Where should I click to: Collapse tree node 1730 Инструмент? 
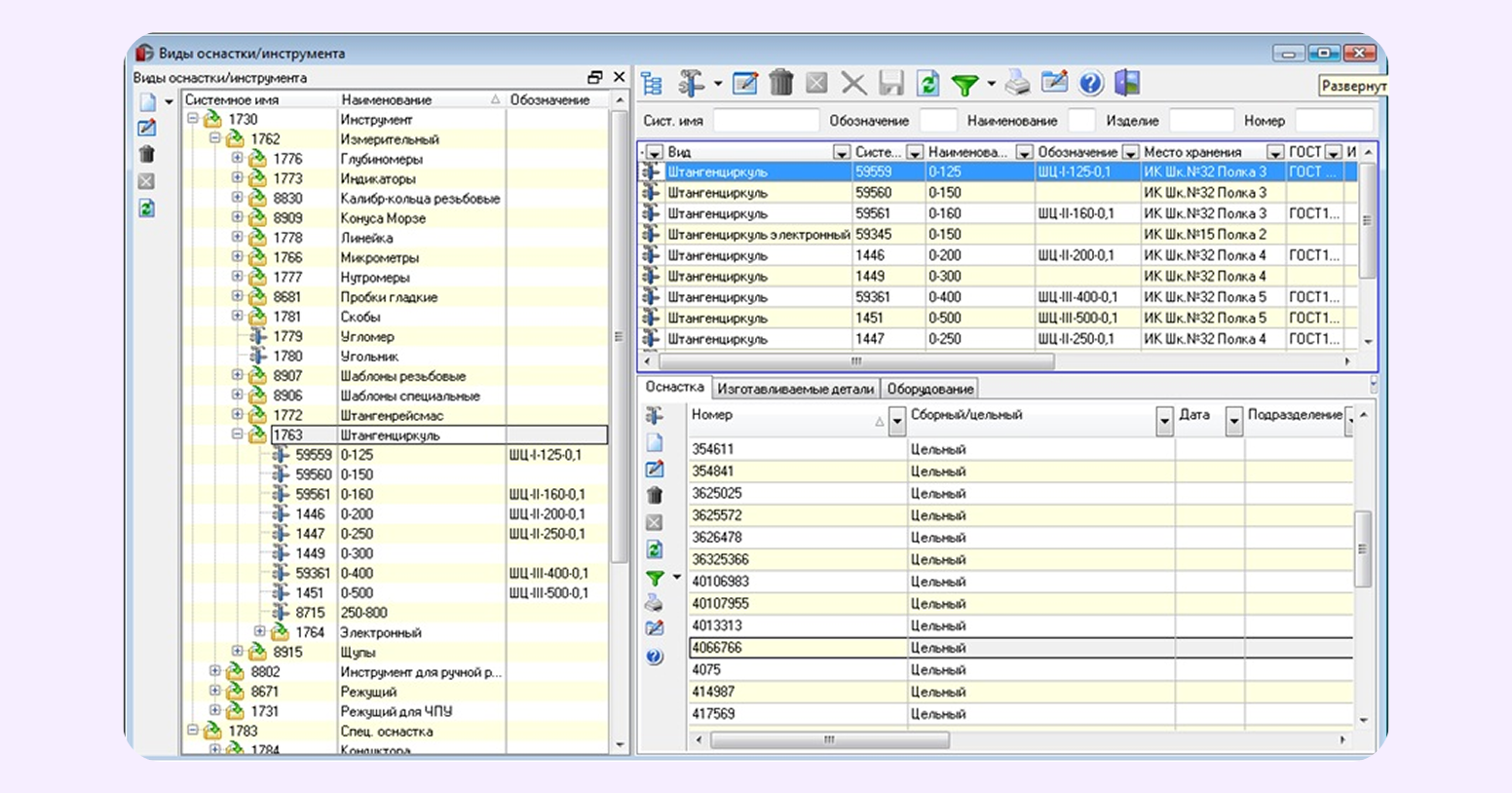pyautogui.click(x=193, y=119)
